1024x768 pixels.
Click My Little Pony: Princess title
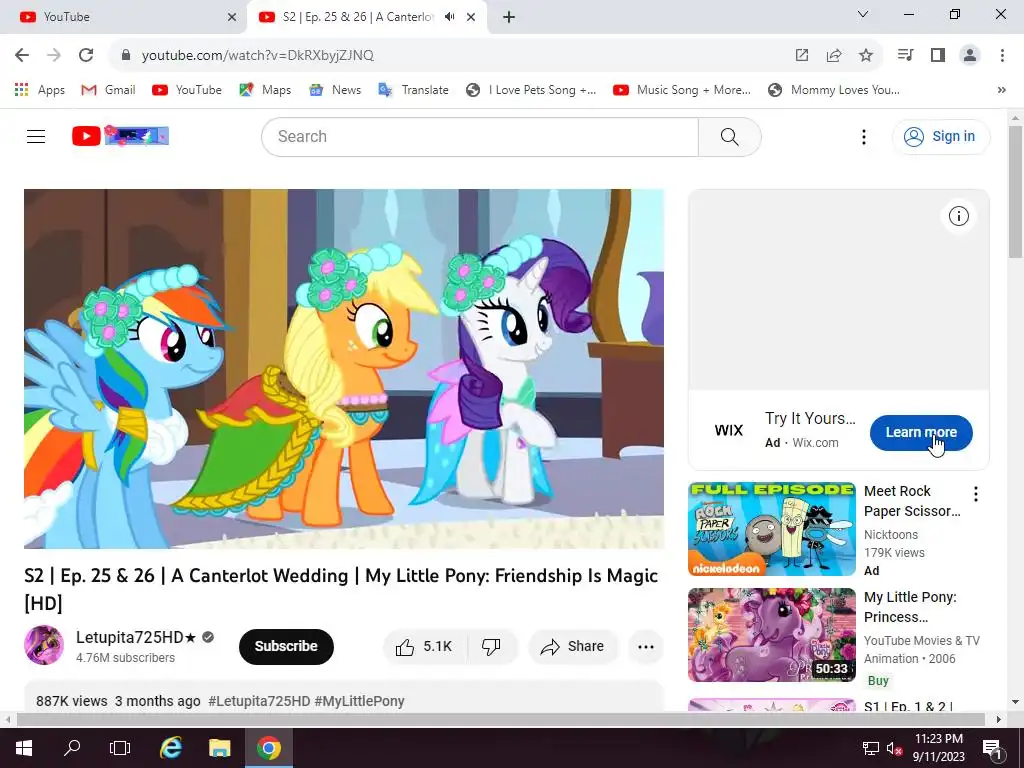(x=910, y=607)
